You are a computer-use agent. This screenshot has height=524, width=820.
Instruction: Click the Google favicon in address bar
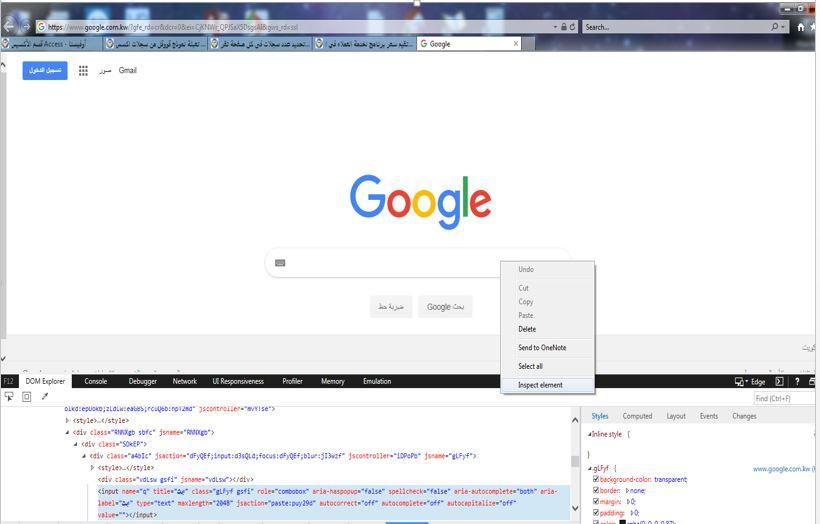pyautogui.click(x=41, y=27)
